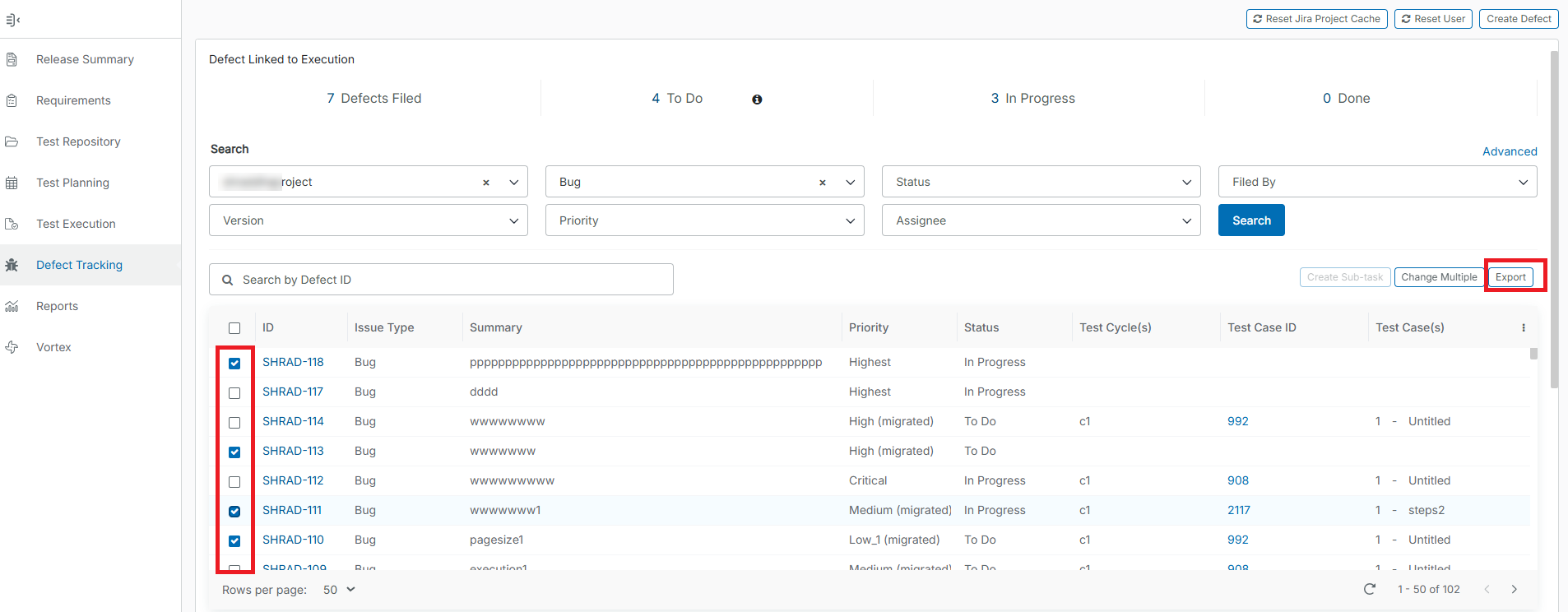Screen dimensions: 1568x612
Task: Uncheck the SHRAD-118 row checkbox
Action: [x=234, y=363]
